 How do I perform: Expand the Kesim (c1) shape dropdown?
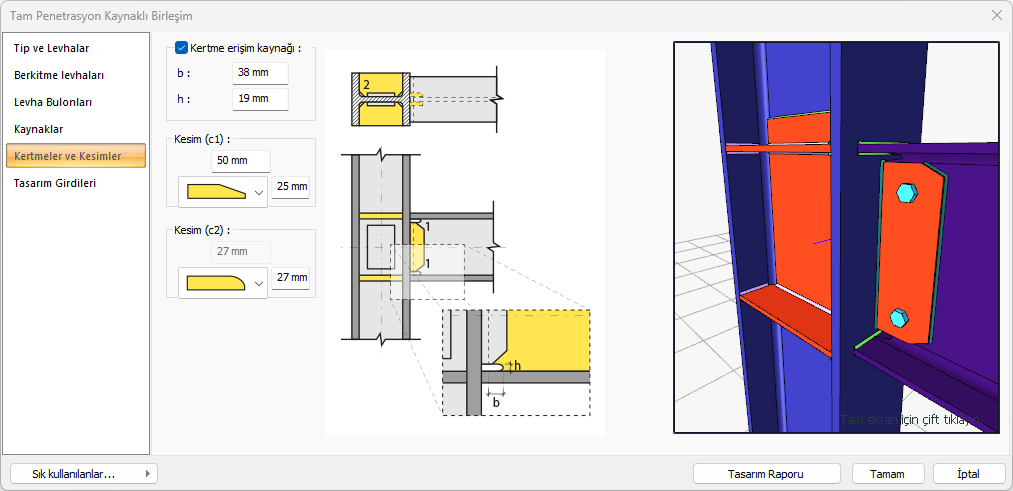pyautogui.click(x=259, y=192)
